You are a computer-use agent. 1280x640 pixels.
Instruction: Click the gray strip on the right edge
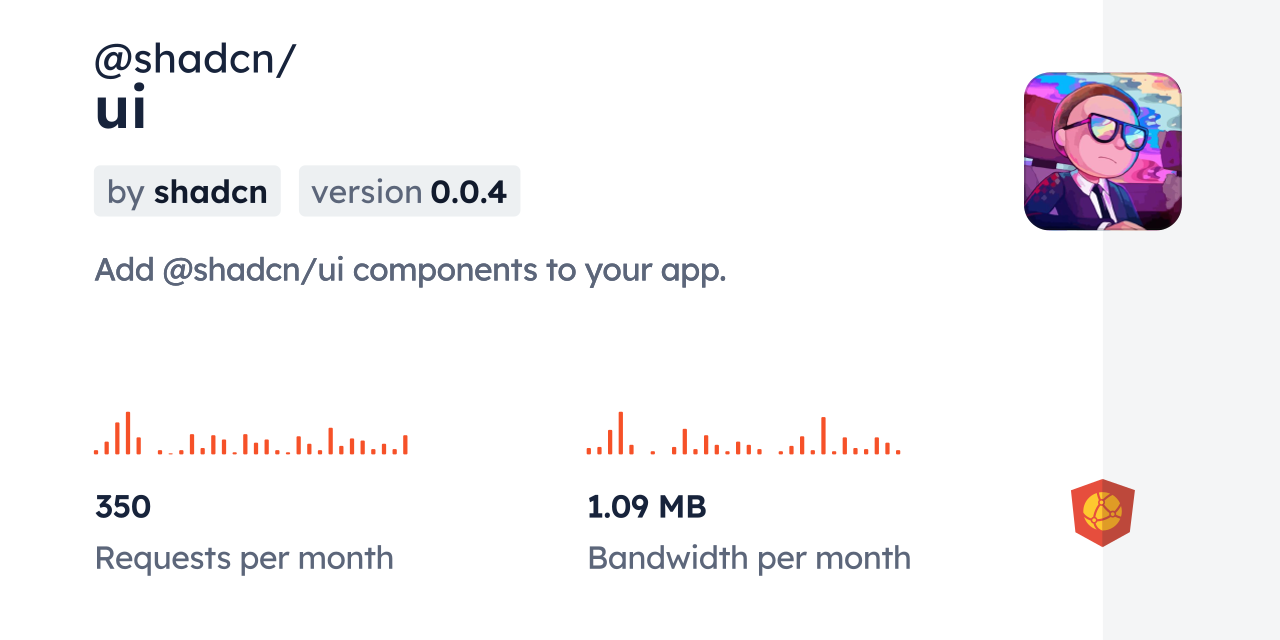[1191, 320]
